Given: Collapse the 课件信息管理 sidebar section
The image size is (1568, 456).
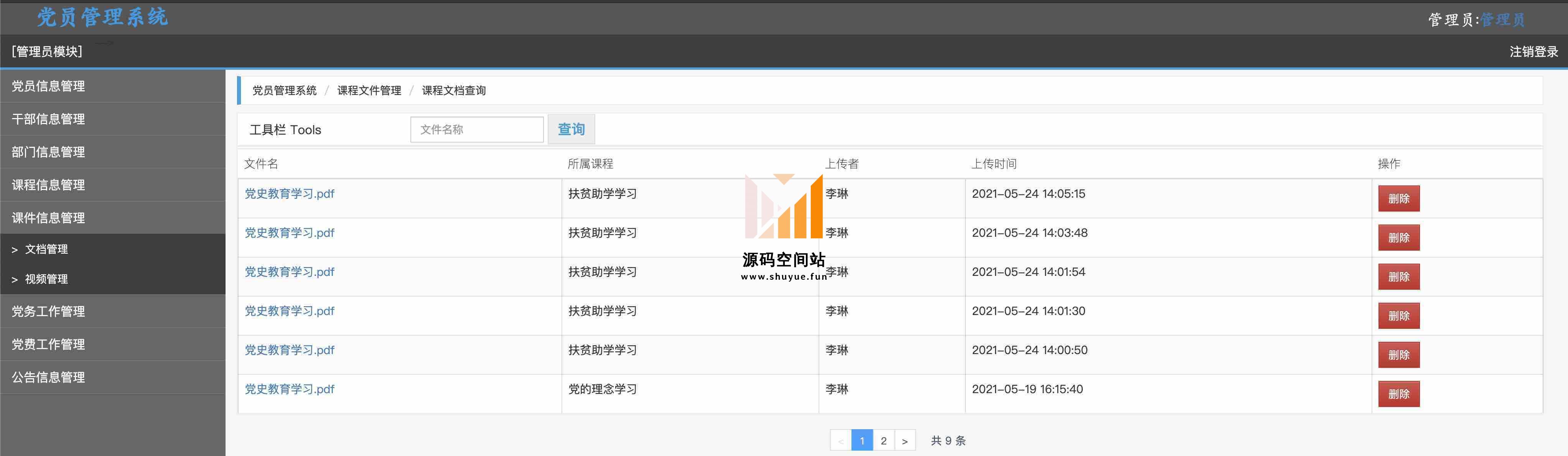Looking at the screenshot, I should (113, 217).
